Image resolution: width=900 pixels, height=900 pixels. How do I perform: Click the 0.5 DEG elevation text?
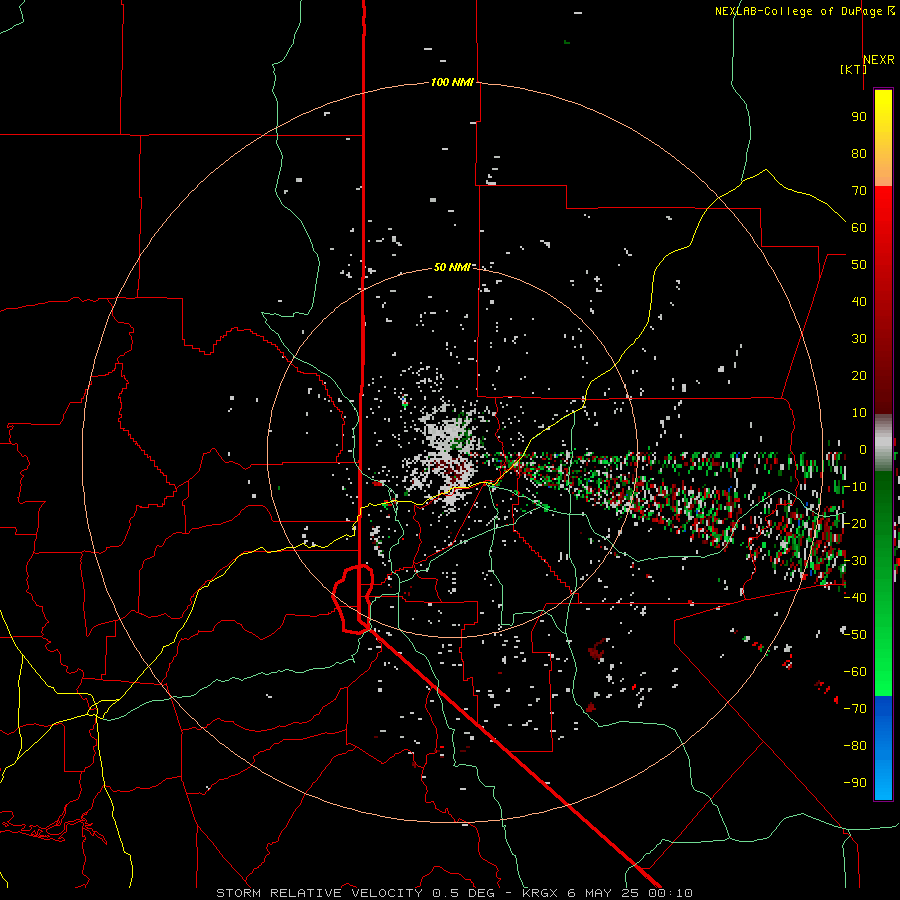(x=464, y=893)
